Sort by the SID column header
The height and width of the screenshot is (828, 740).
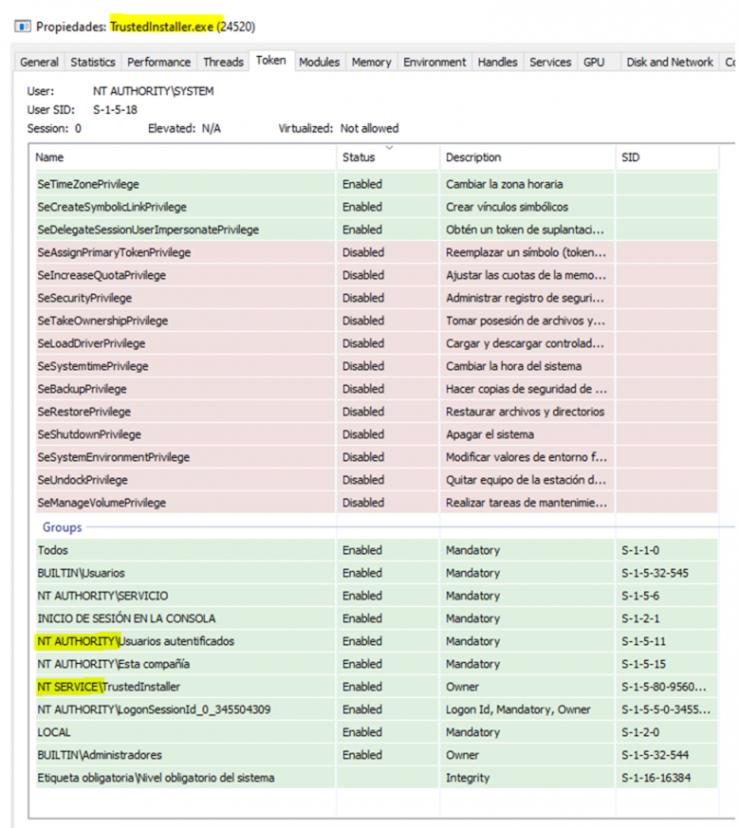pyautogui.click(x=667, y=157)
